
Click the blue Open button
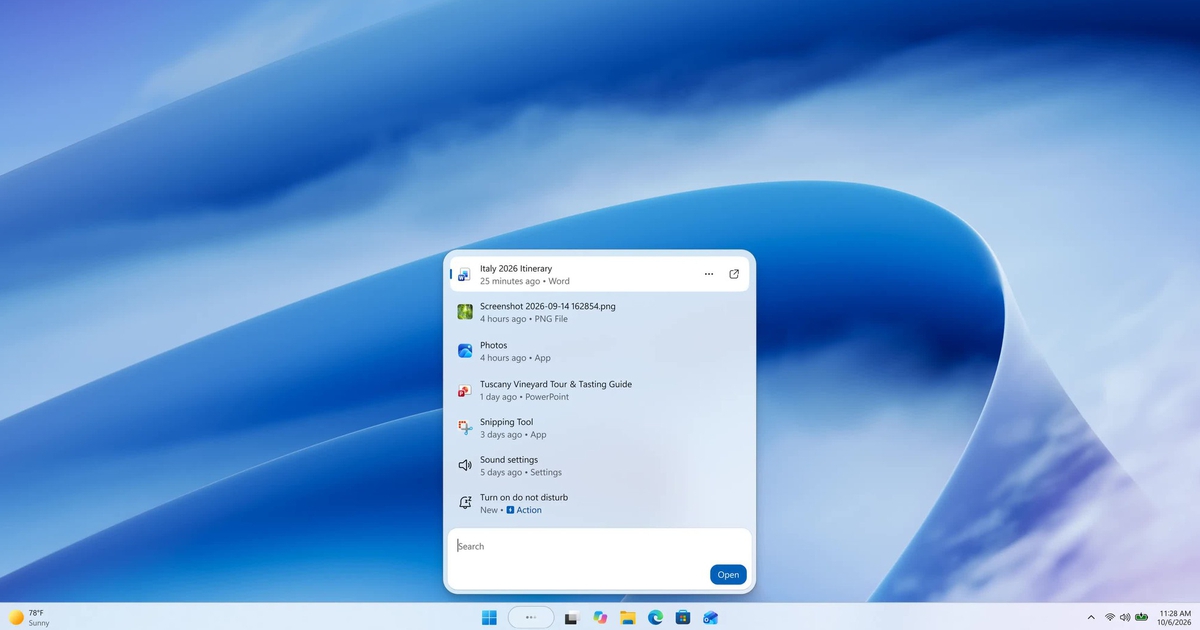tap(728, 574)
